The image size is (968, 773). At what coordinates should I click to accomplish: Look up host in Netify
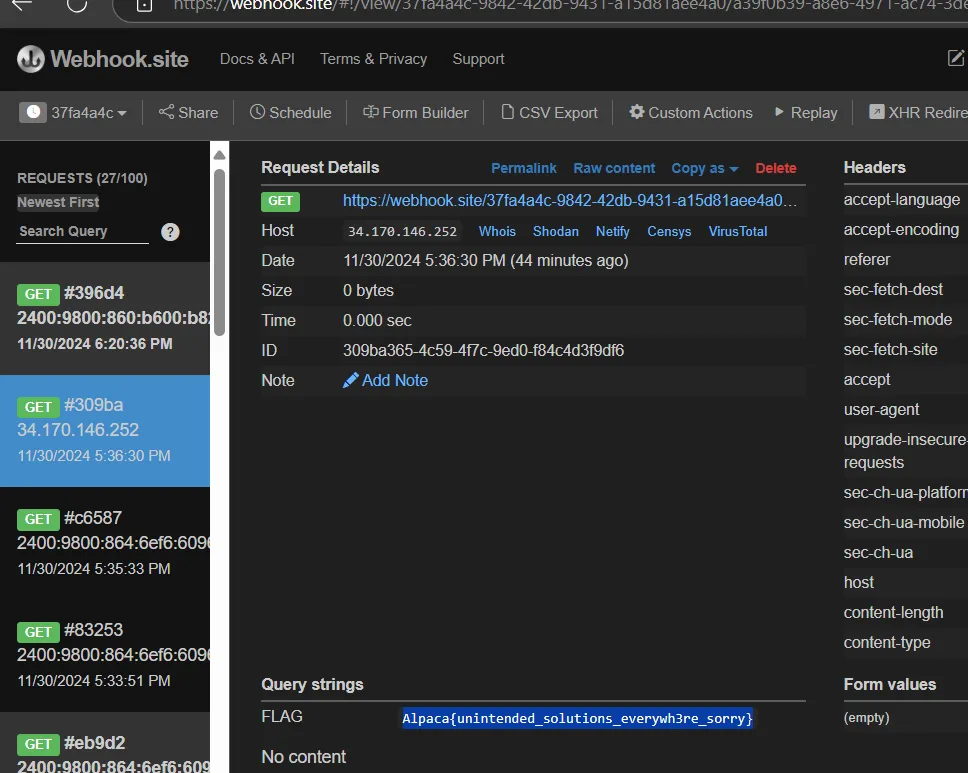pos(612,232)
